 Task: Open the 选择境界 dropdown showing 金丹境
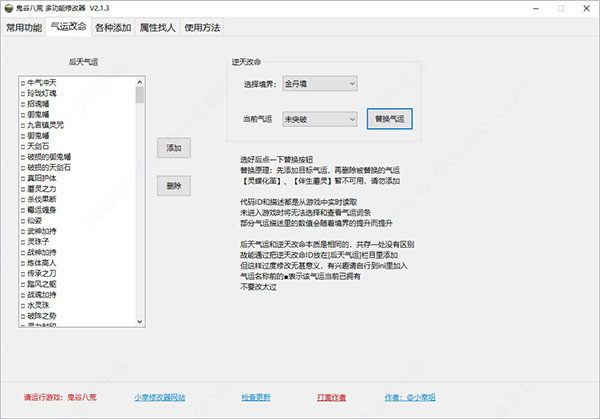coord(320,83)
